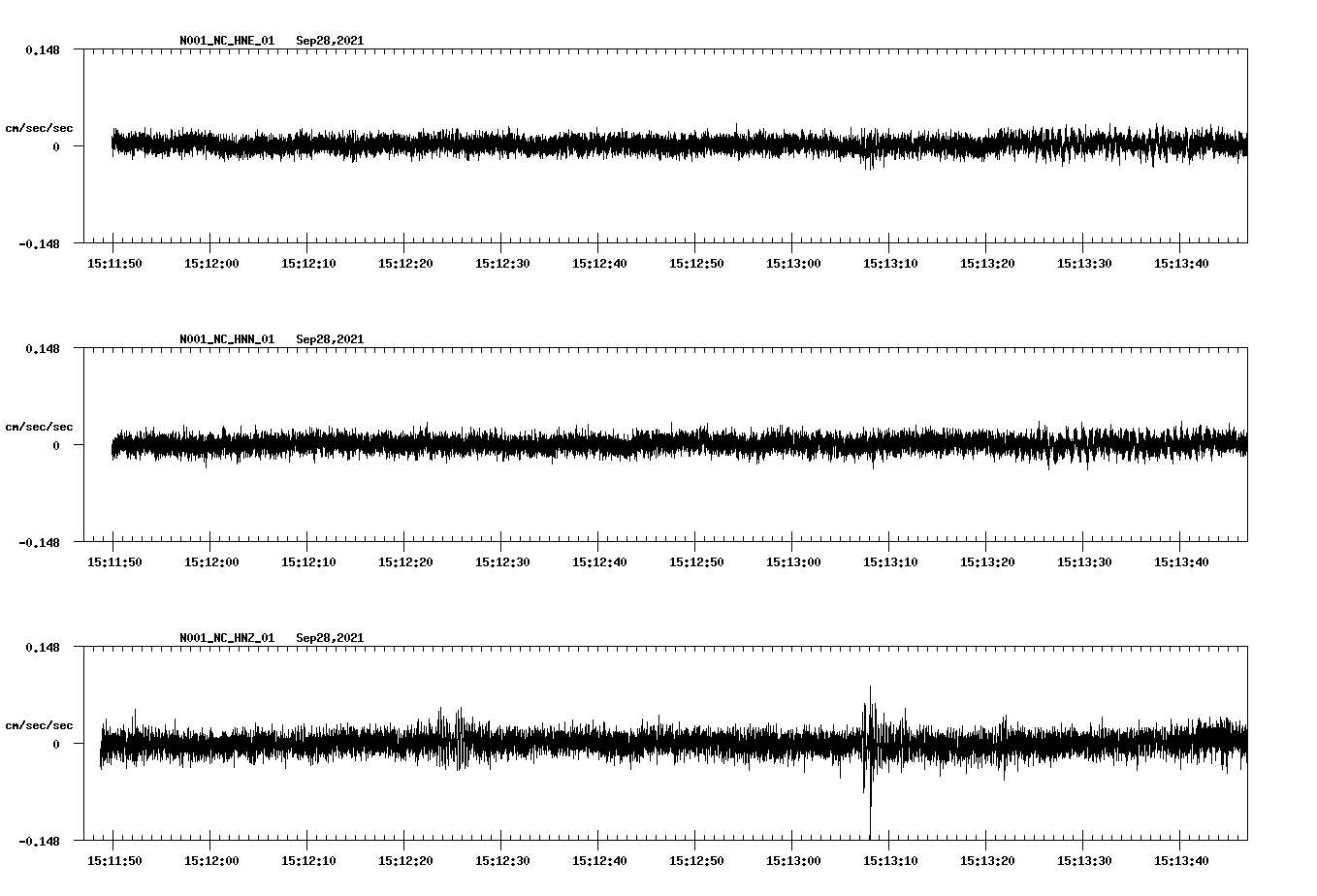Click the 15:12:20 time label under HNZ plot

pyautogui.click(x=405, y=861)
